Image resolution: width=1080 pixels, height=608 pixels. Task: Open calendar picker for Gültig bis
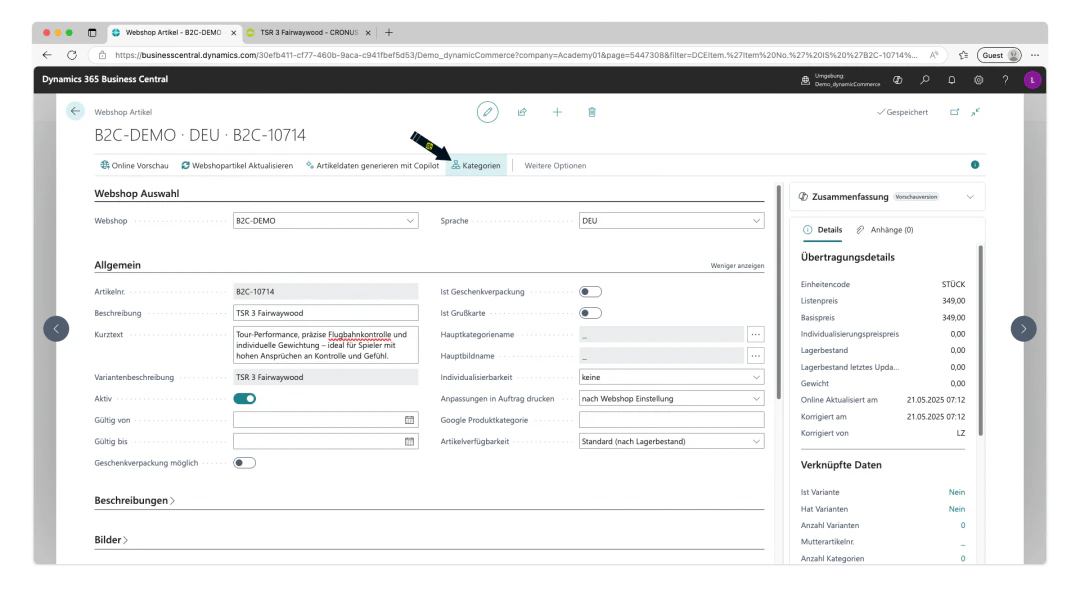pos(409,441)
